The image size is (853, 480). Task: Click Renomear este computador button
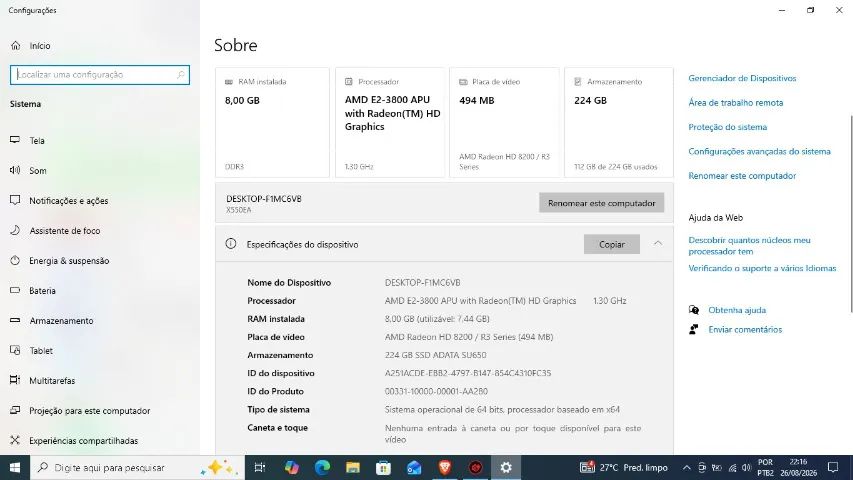click(601, 203)
